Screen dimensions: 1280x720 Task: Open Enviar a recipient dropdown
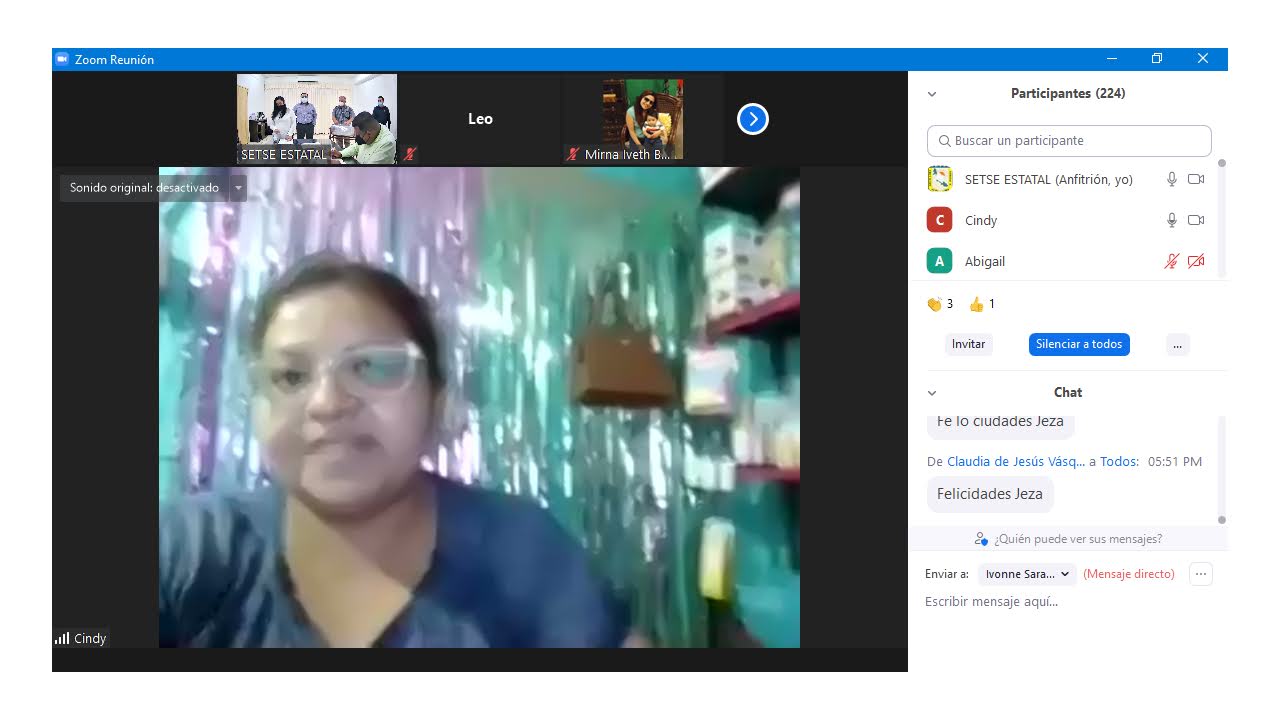click(1026, 574)
